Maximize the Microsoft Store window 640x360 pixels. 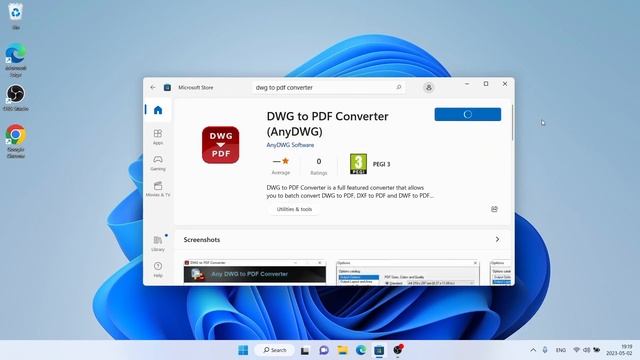pos(486,84)
